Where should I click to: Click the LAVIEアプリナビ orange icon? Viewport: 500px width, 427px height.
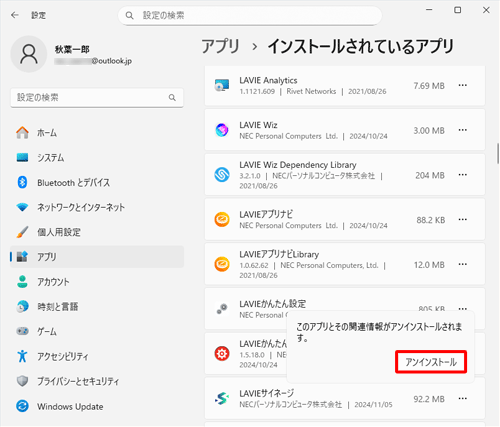click(x=222, y=219)
